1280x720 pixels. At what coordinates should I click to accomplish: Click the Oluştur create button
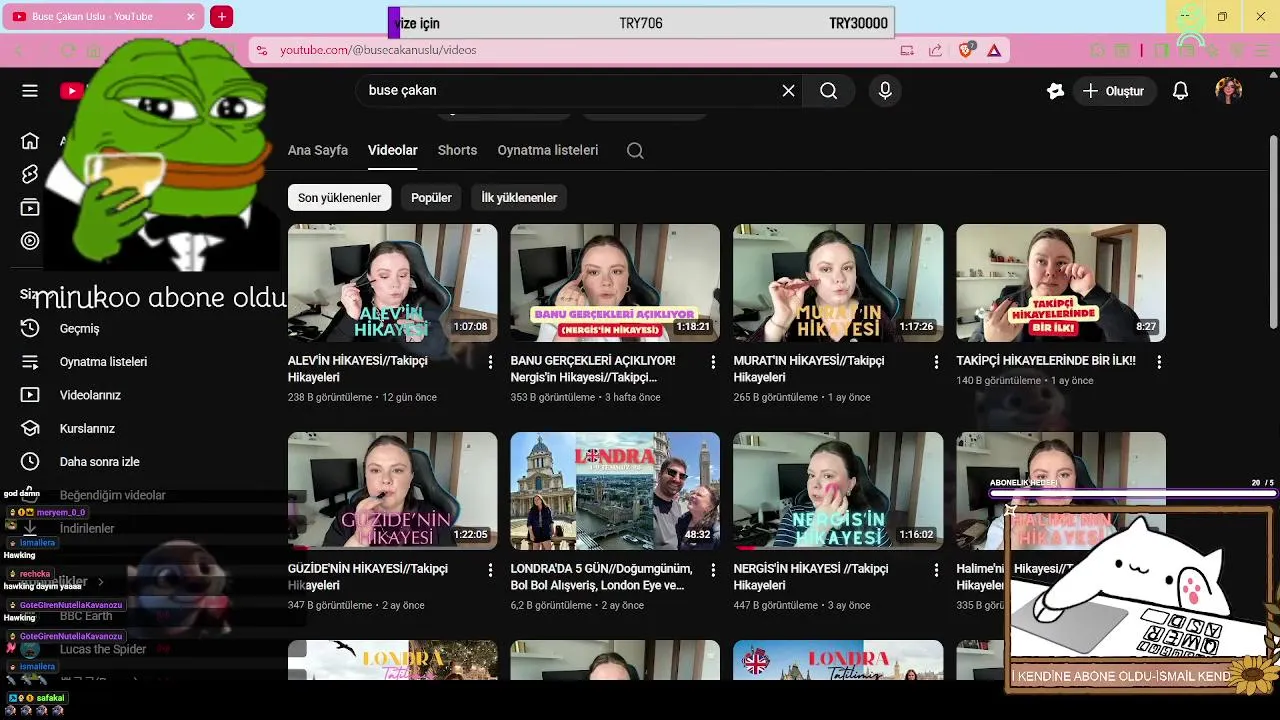[x=1114, y=91]
